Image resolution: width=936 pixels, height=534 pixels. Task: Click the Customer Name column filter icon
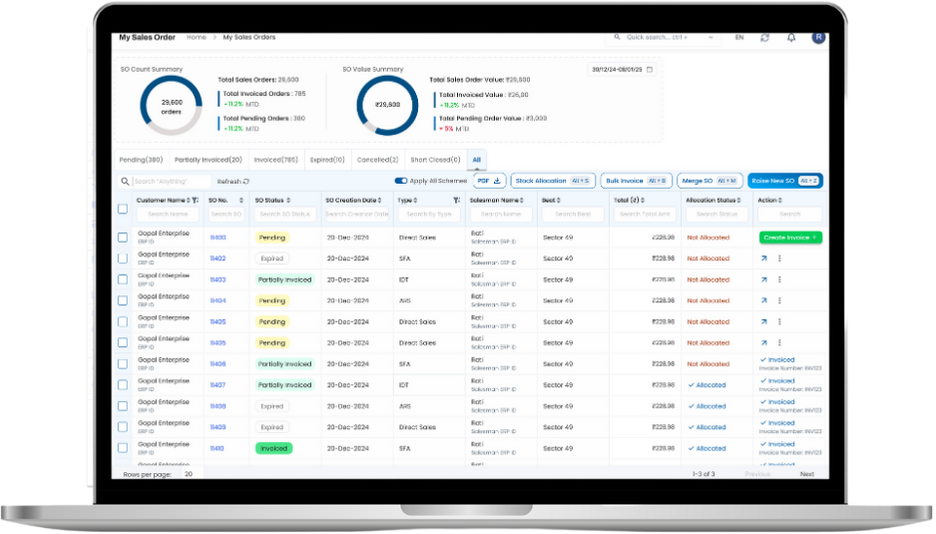(196, 200)
